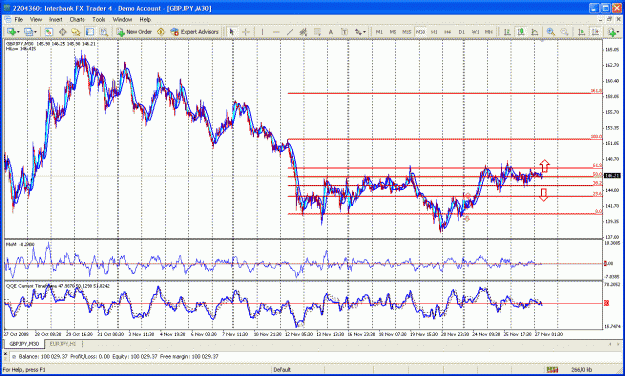Toggle chart Auto Scroll
The height and width of the screenshot is (376, 625).
[x=582, y=31]
